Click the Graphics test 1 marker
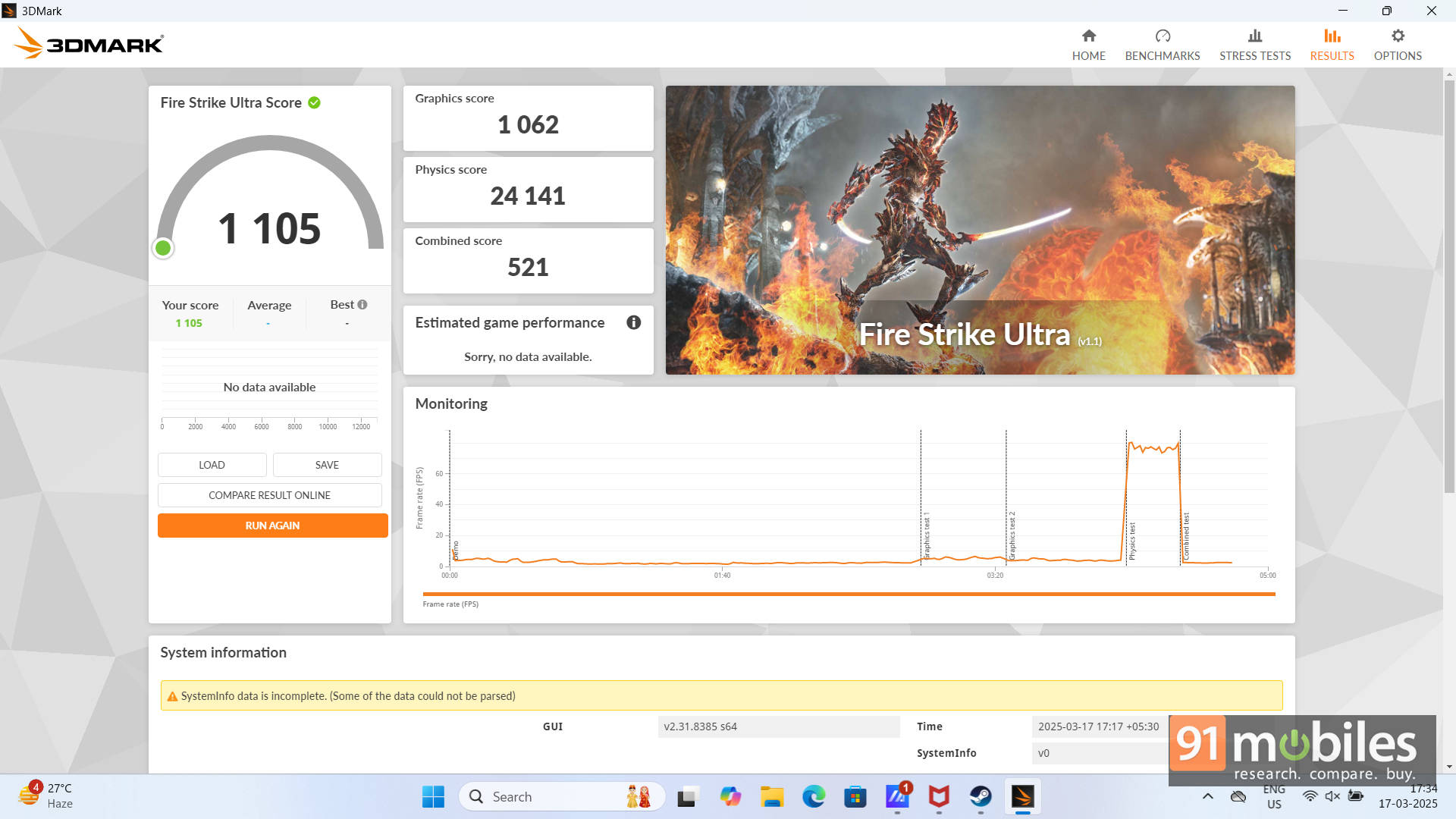Image resolution: width=1456 pixels, height=819 pixels. click(926, 535)
